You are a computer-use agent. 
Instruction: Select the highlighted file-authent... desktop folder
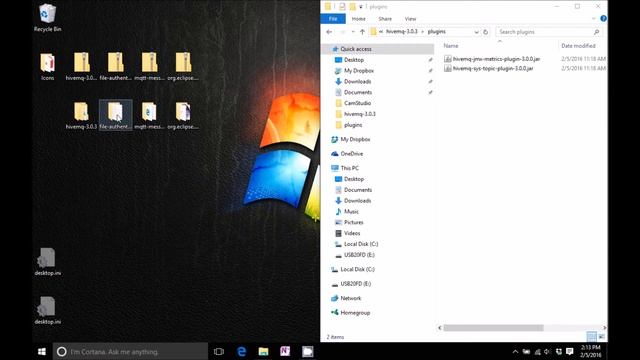coord(116,116)
